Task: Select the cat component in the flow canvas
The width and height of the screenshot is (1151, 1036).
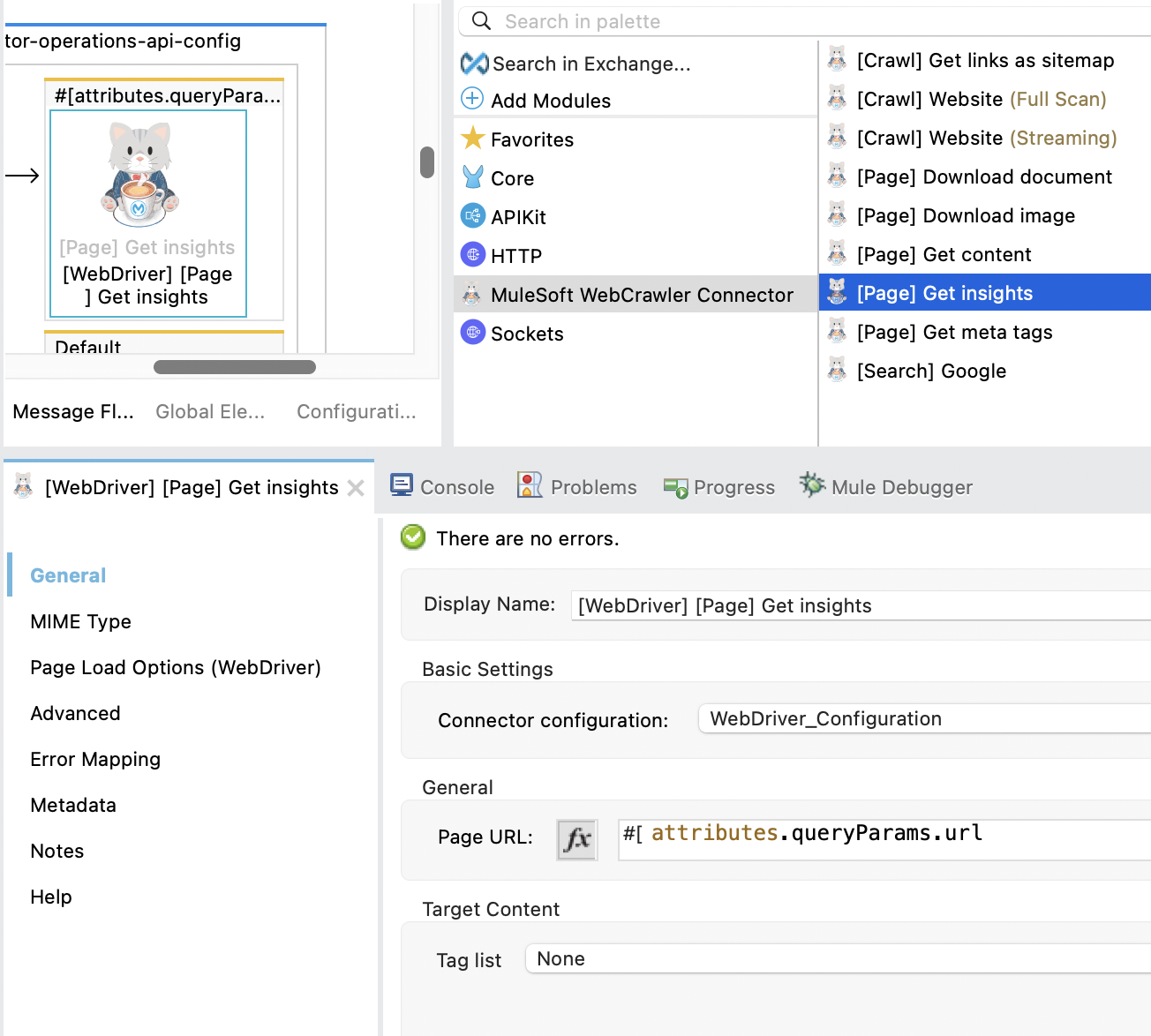Action: pos(139,174)
